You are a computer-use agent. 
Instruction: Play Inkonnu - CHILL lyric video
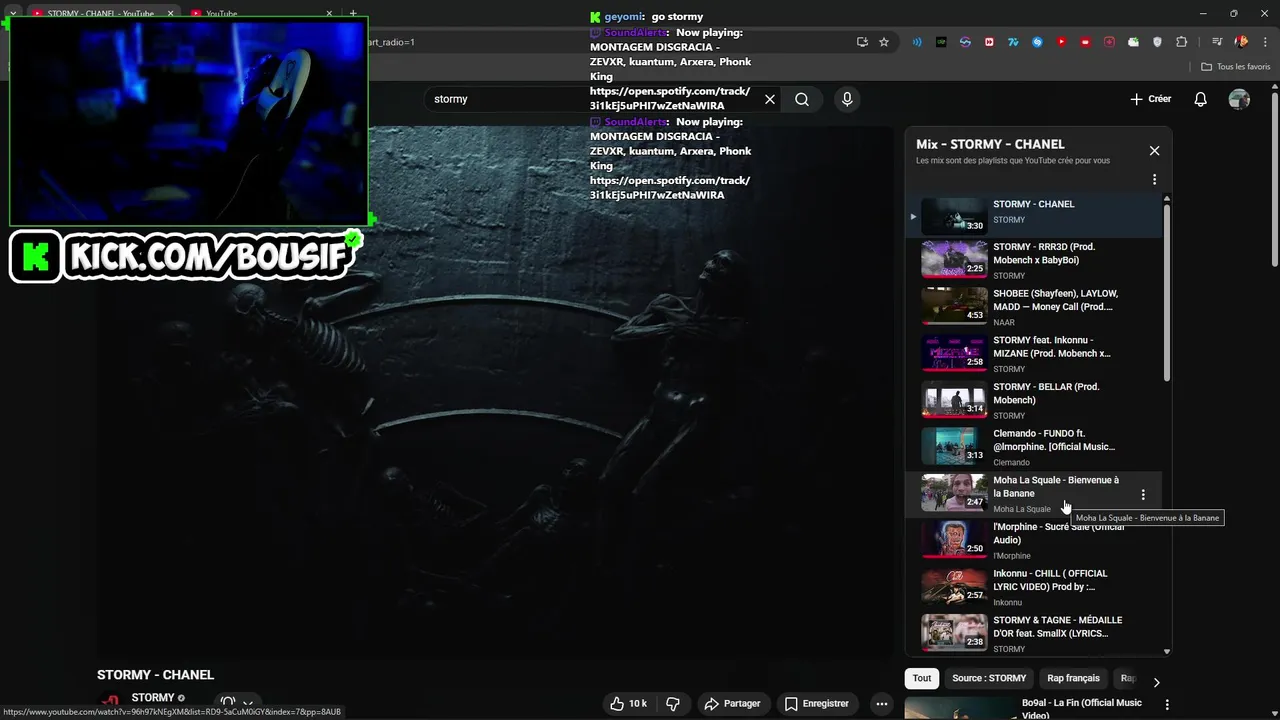pyautogui.click(x=1034, y=587)
